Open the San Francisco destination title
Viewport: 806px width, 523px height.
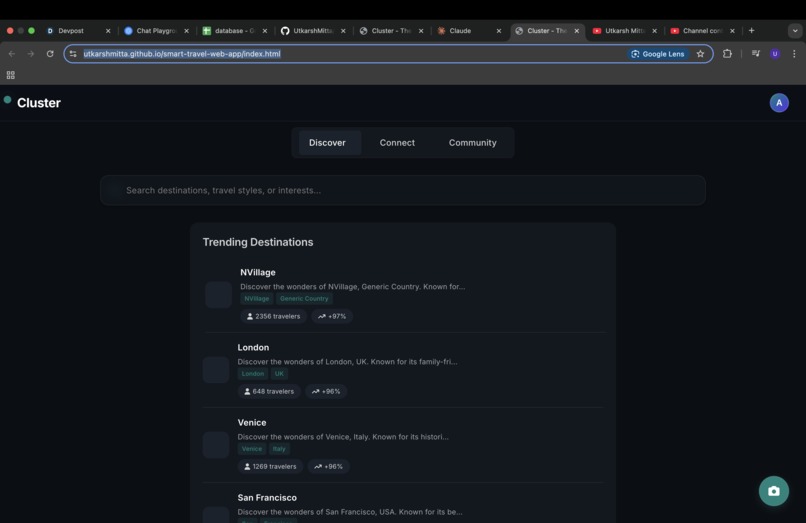pos(267,498)
